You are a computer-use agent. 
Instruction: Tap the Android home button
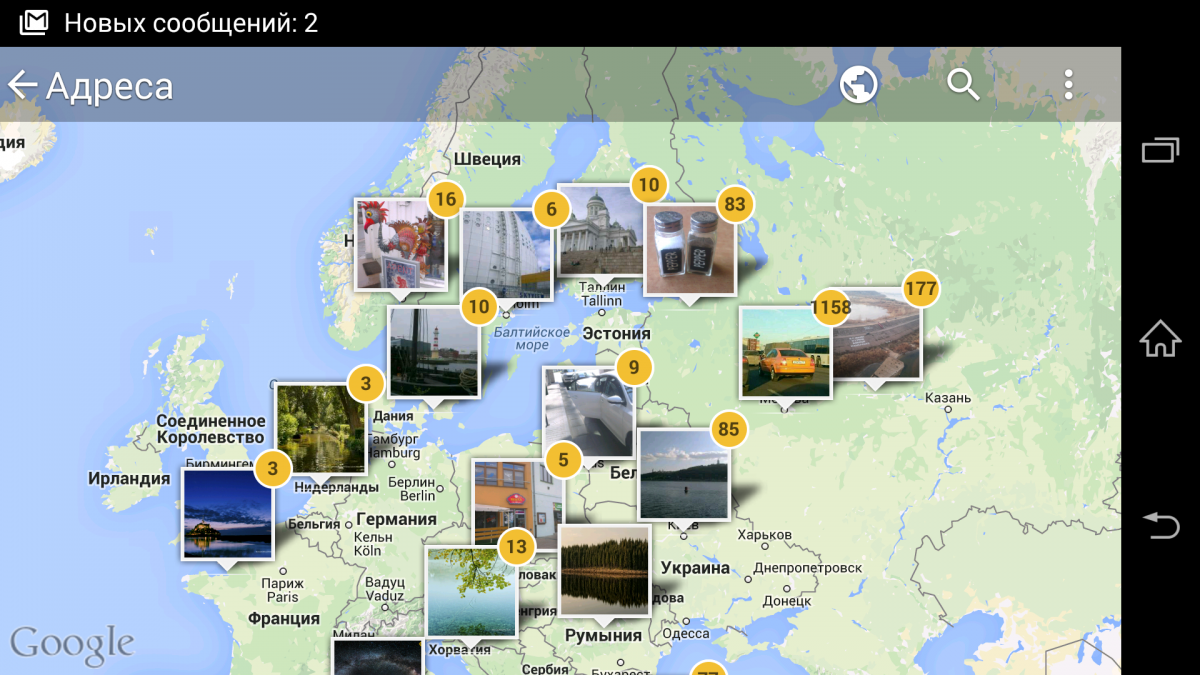[x=1160, y=338]
